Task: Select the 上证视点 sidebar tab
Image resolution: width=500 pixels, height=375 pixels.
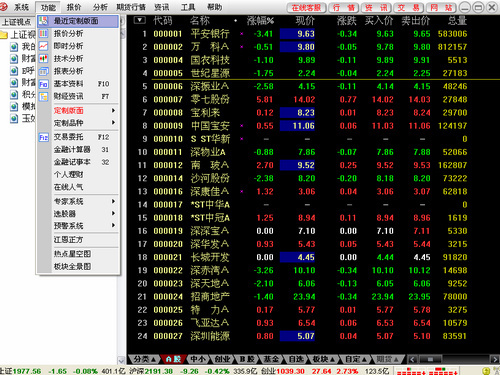Action: pos(16,22)
